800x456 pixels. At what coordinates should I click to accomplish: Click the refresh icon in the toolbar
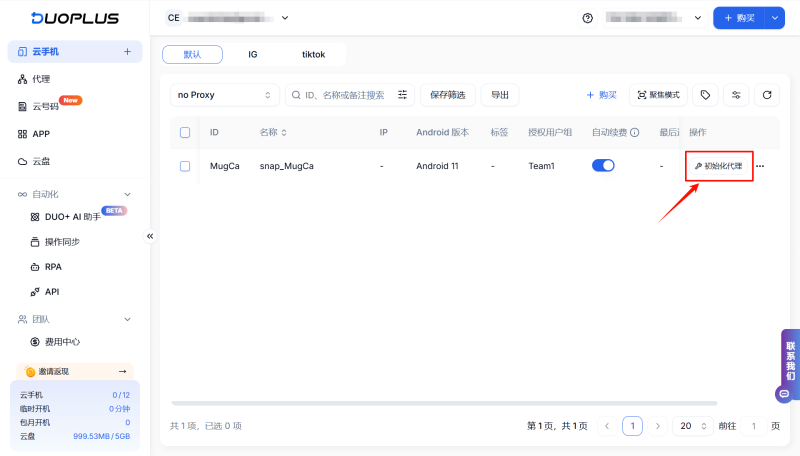click(767, 95)
